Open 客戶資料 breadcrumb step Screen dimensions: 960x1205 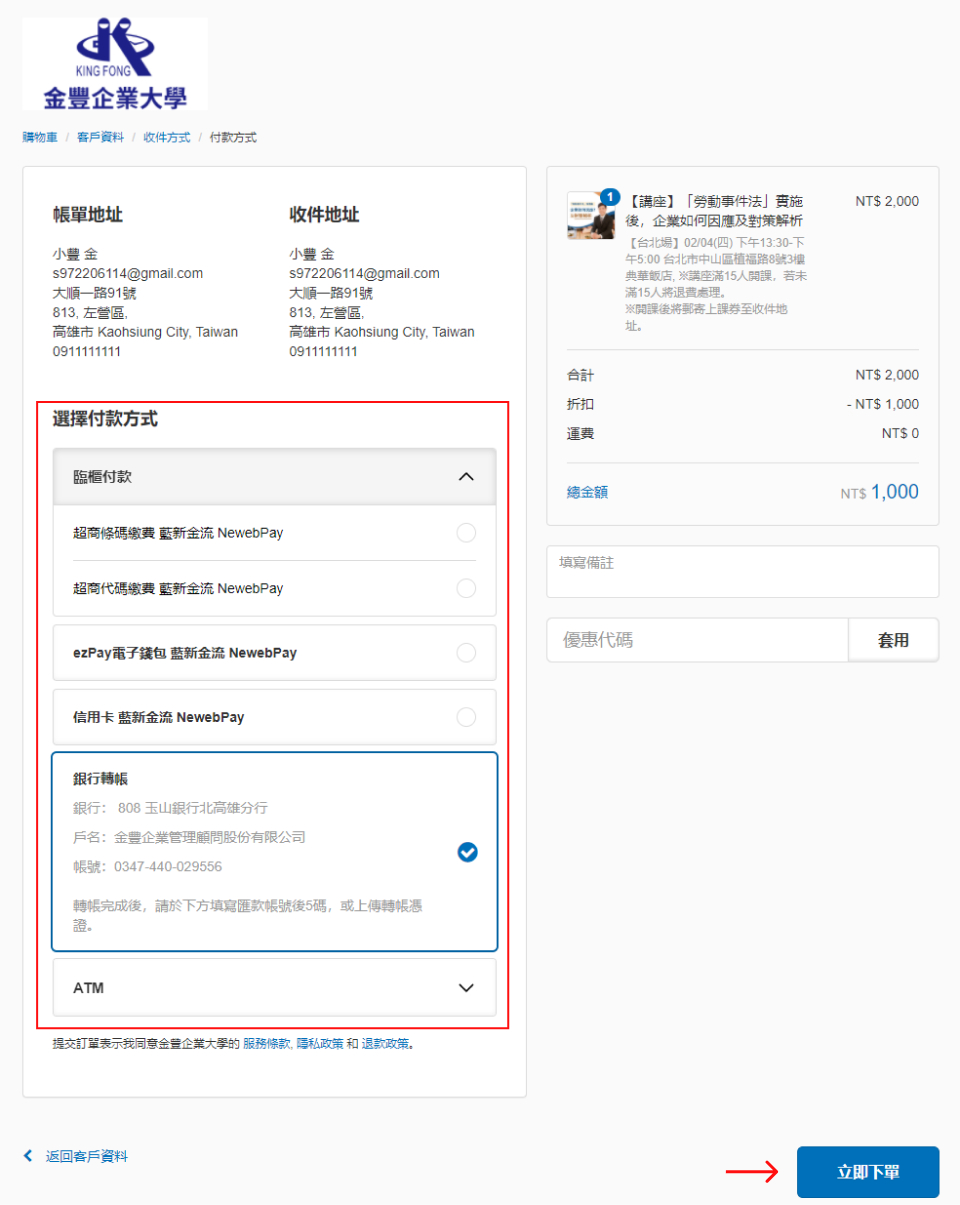[100, 137]
